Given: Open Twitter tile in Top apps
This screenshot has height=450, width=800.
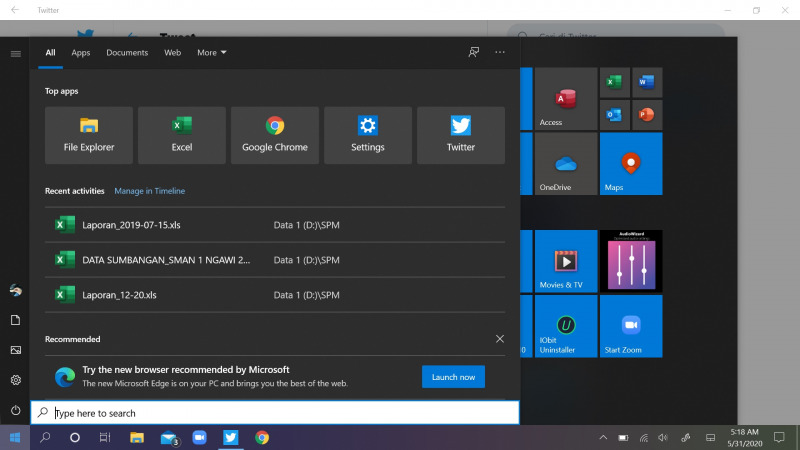Looking at the screenshot, I should 461,135.
